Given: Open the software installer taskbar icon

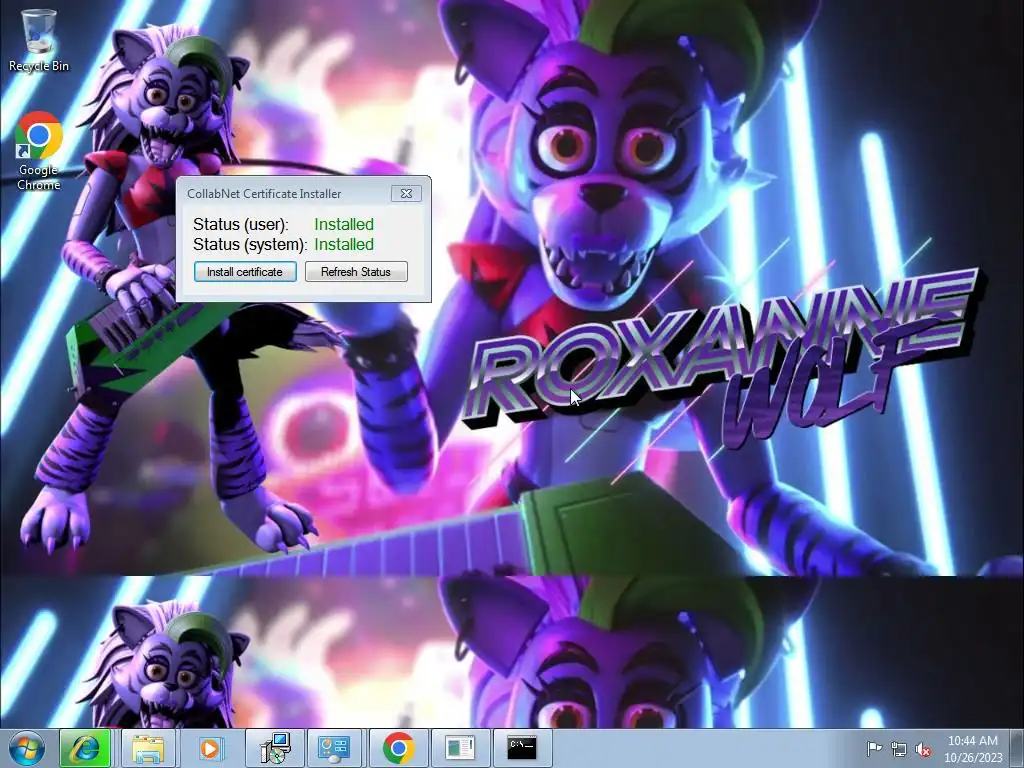Looking at the screenshot, I should coord(274,748).
